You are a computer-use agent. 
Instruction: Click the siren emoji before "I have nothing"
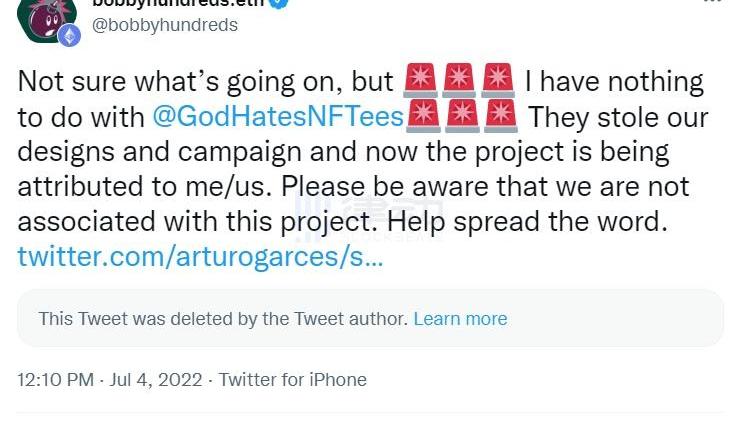497,81
